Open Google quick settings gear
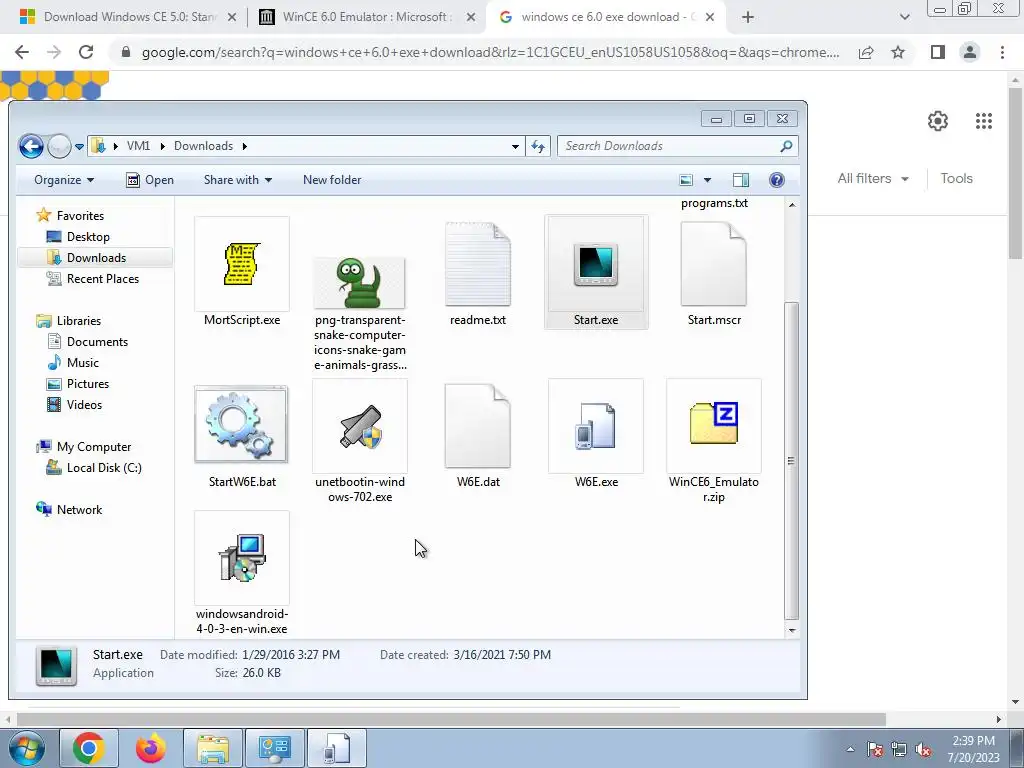Viewport: 1024px width, 768px height. tap(938, 121)
